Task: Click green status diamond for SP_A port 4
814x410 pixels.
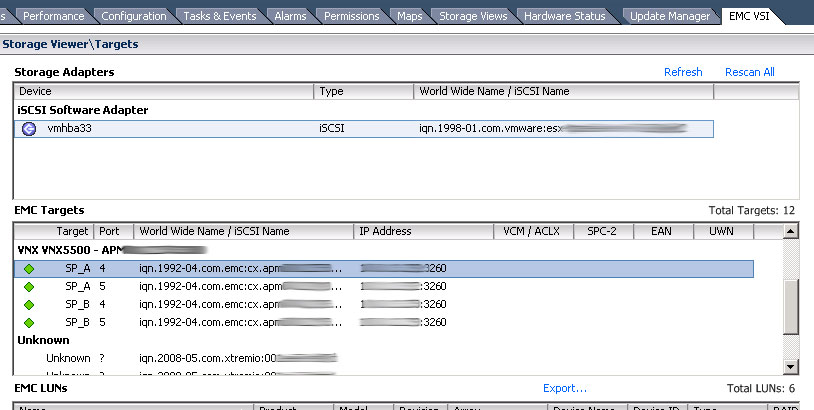Action: [29, 269]
